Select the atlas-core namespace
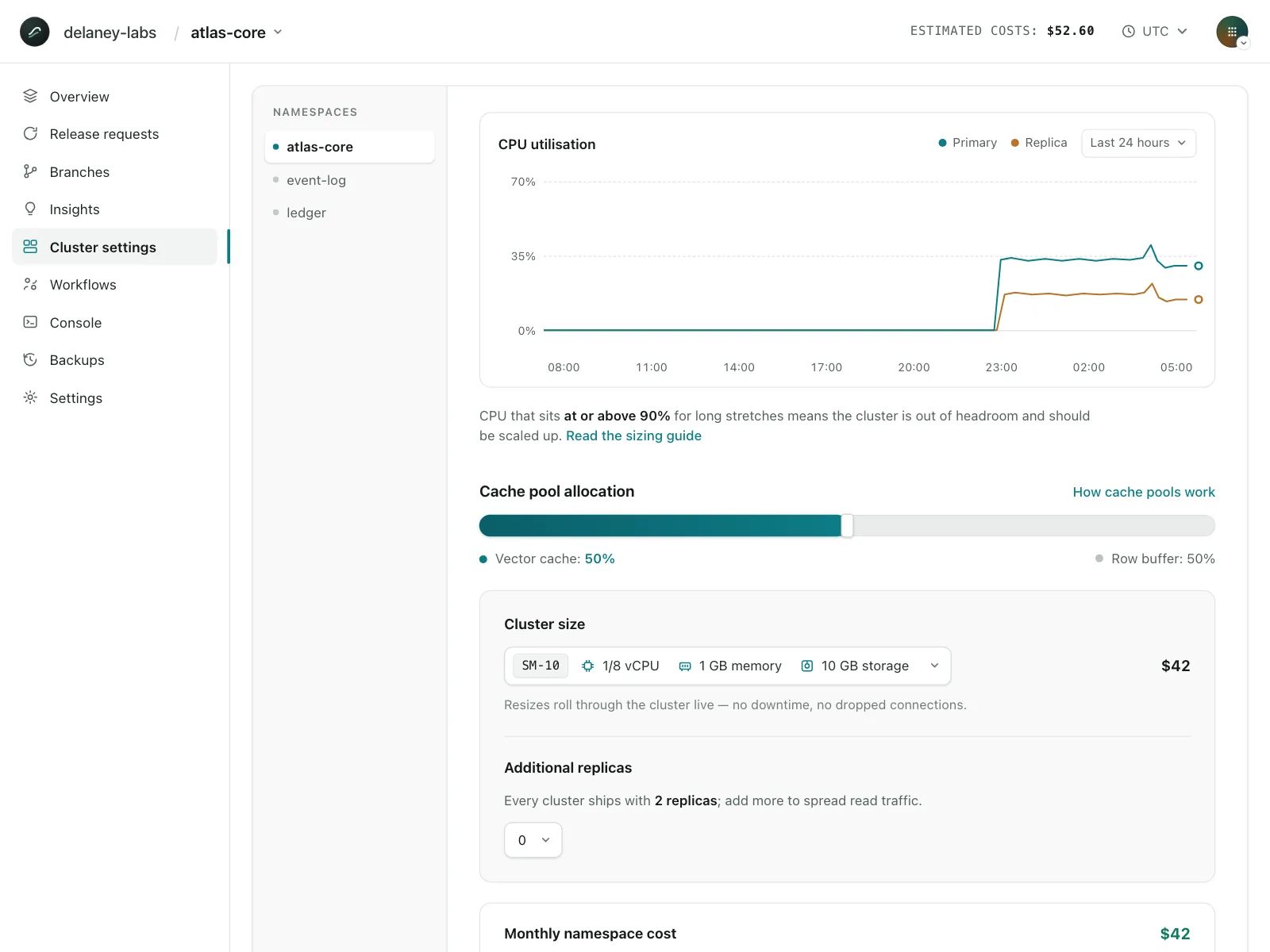 [349, 147]
